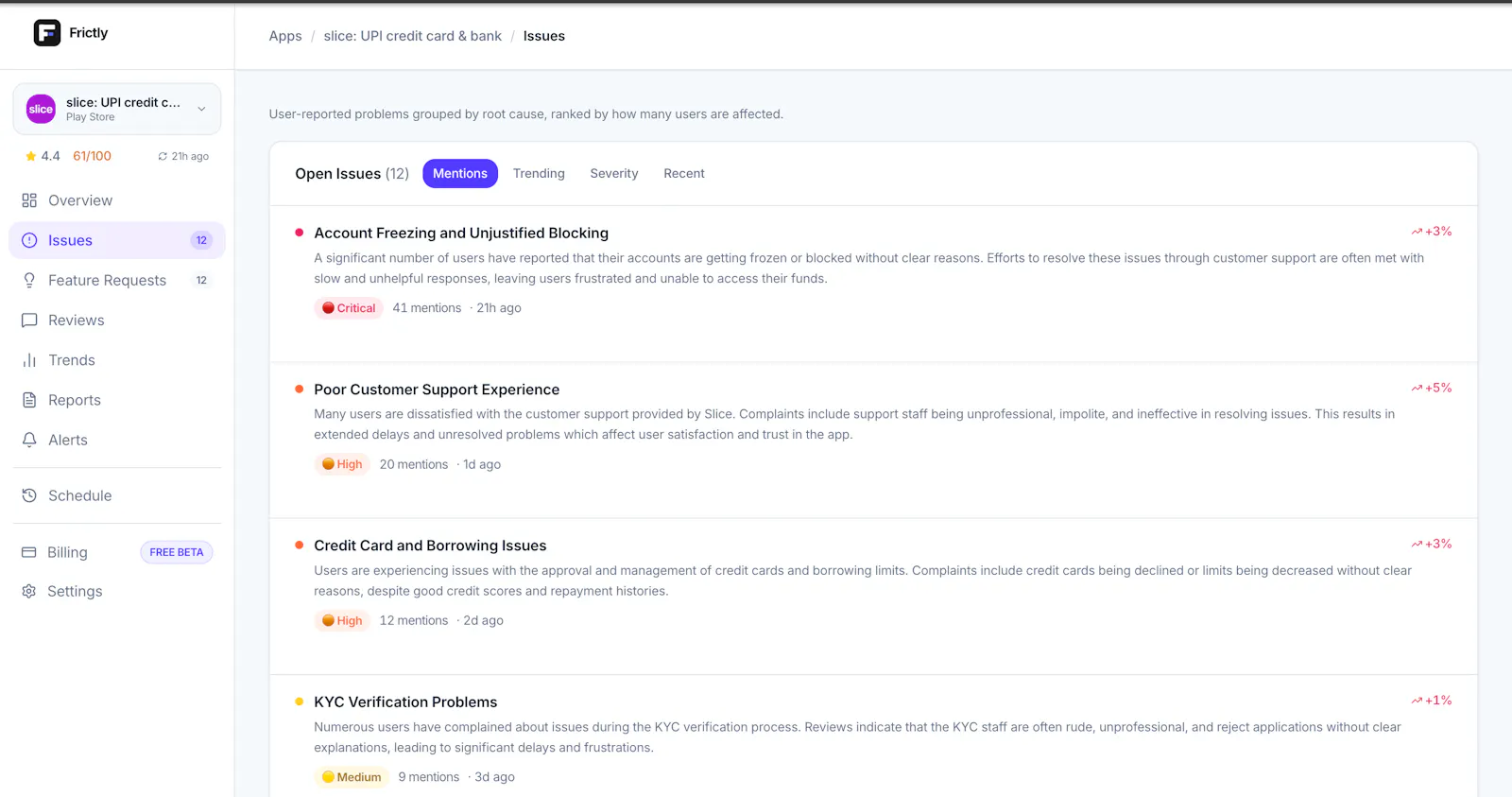Open the Poor Customer Support Experience issue
Viewport: 1512px width, 797px height.
pos(437,390)
